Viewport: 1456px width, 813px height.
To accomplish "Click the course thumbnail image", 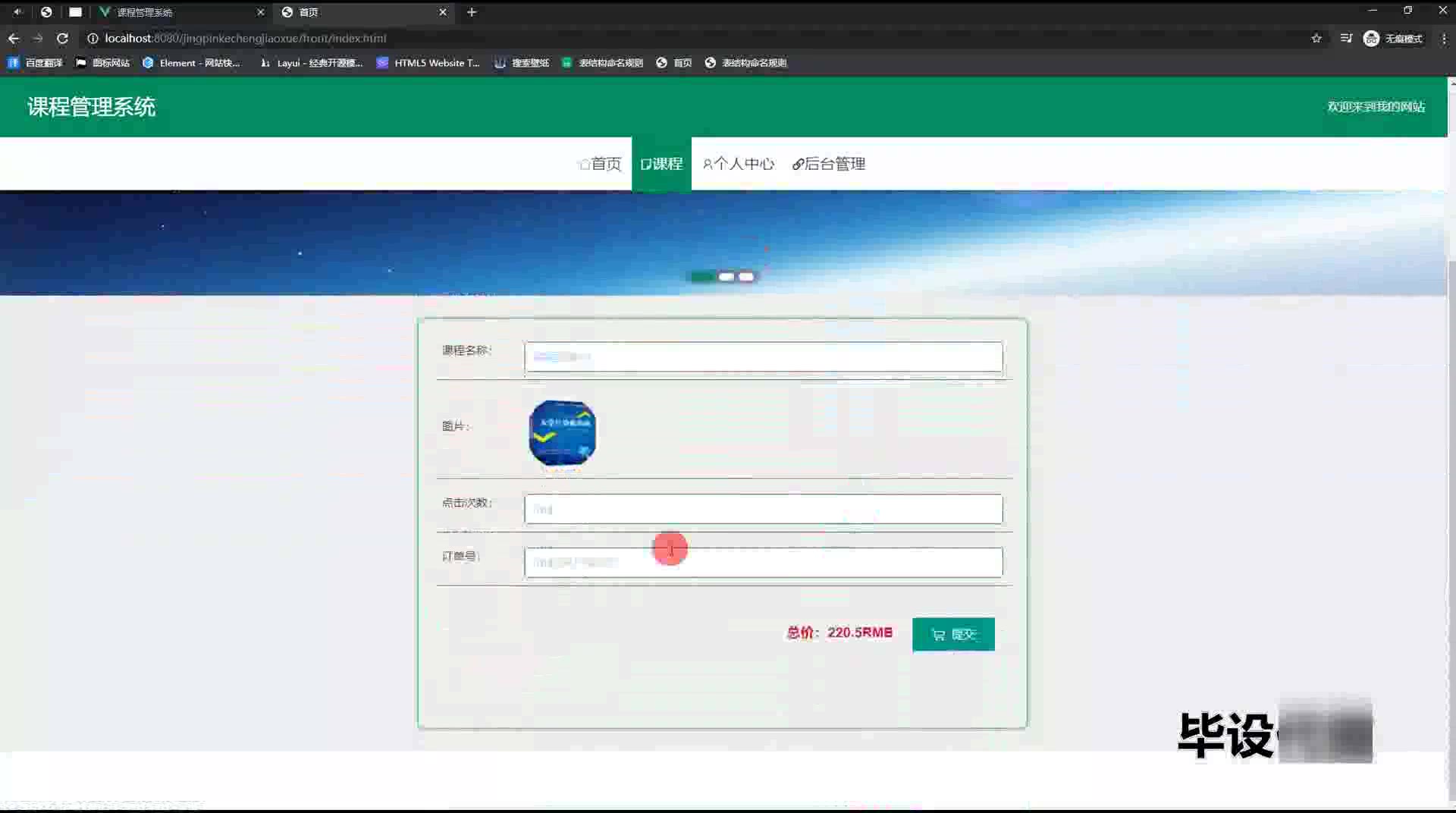I will pos(562,433).
